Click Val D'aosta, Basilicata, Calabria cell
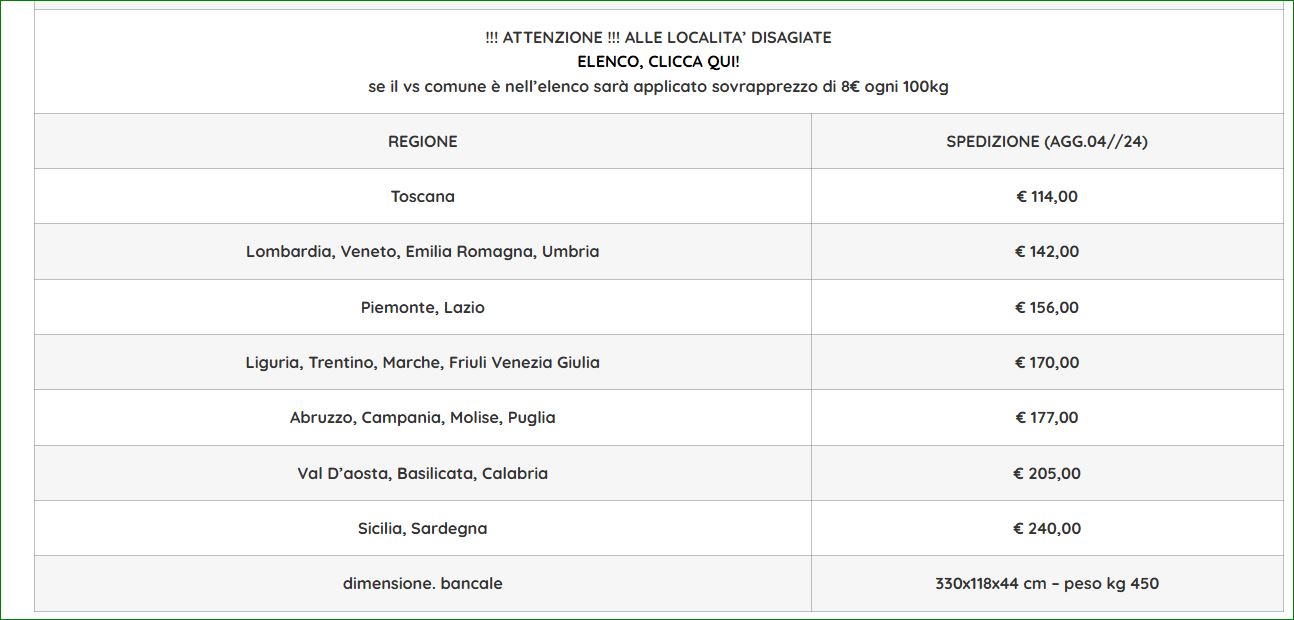The image size is (1294, 620). 423,473
